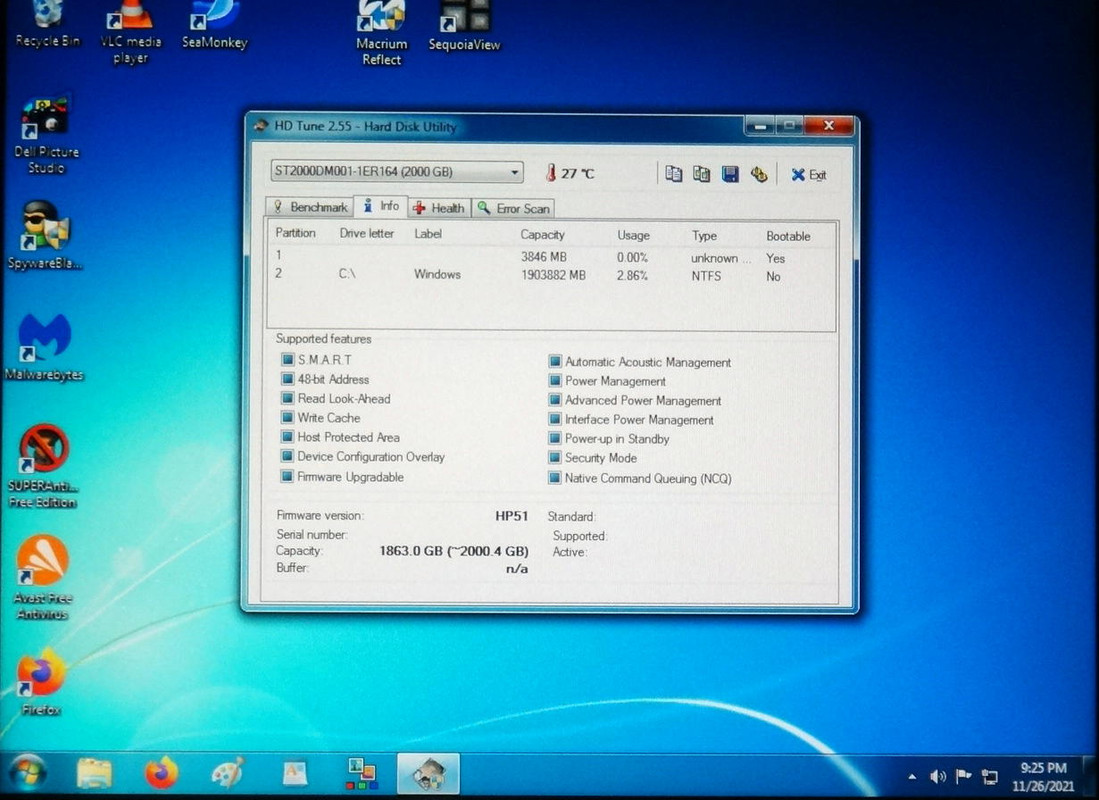1099x800 pixels.
Task: Open the Error Scan tab
Action: tap(514, 208)
